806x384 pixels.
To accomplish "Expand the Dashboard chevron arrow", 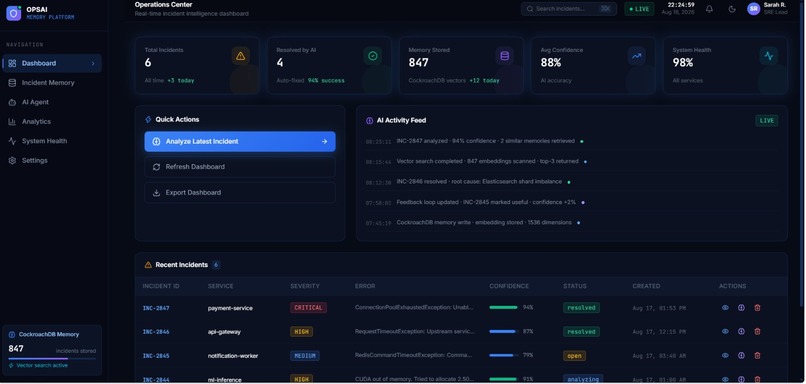I will tap(93, 63).
